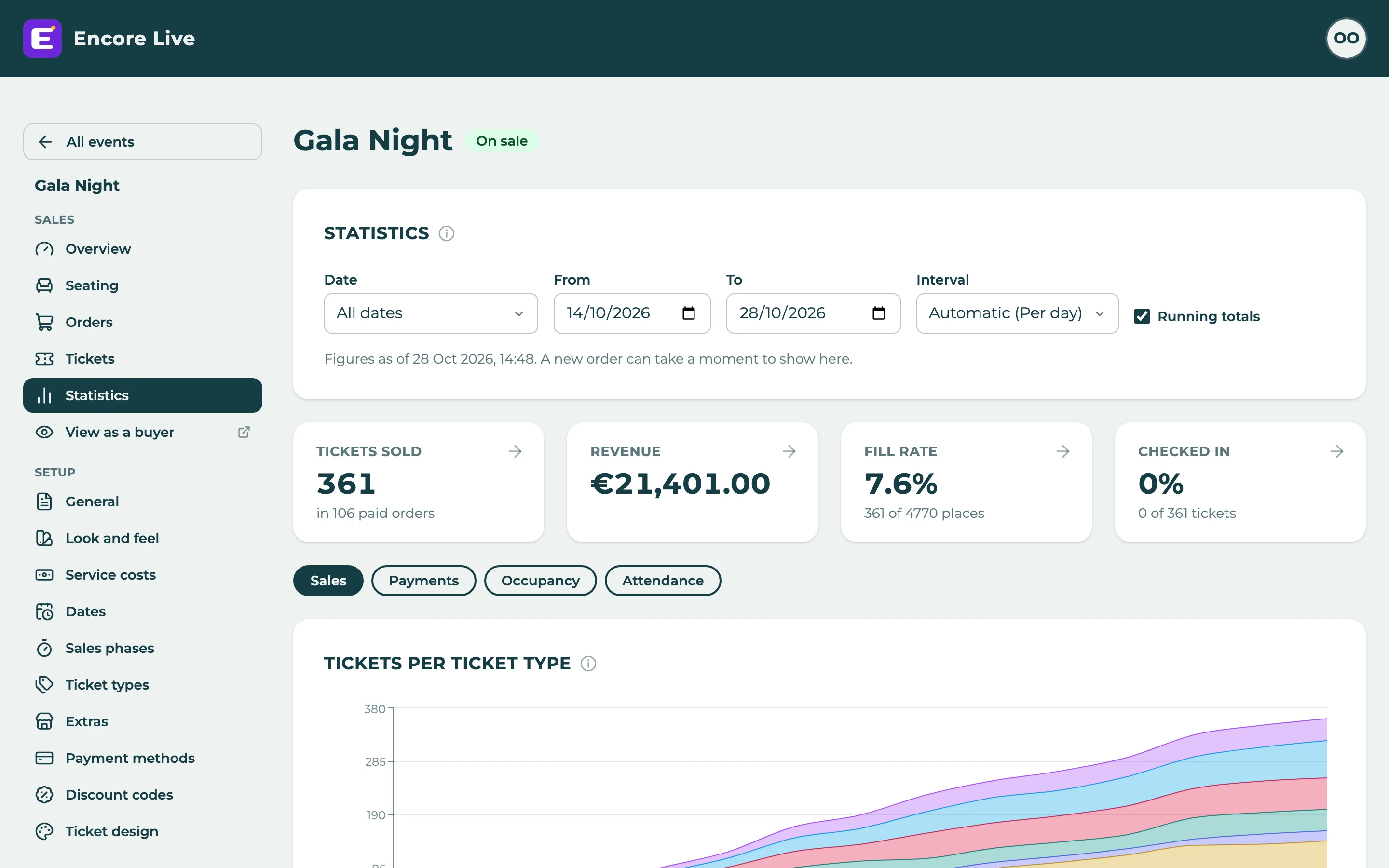Image resolution: width=1389 pixels, height=868 pixels.
Task: Open the Extras page
Action: tap(142, 721)
